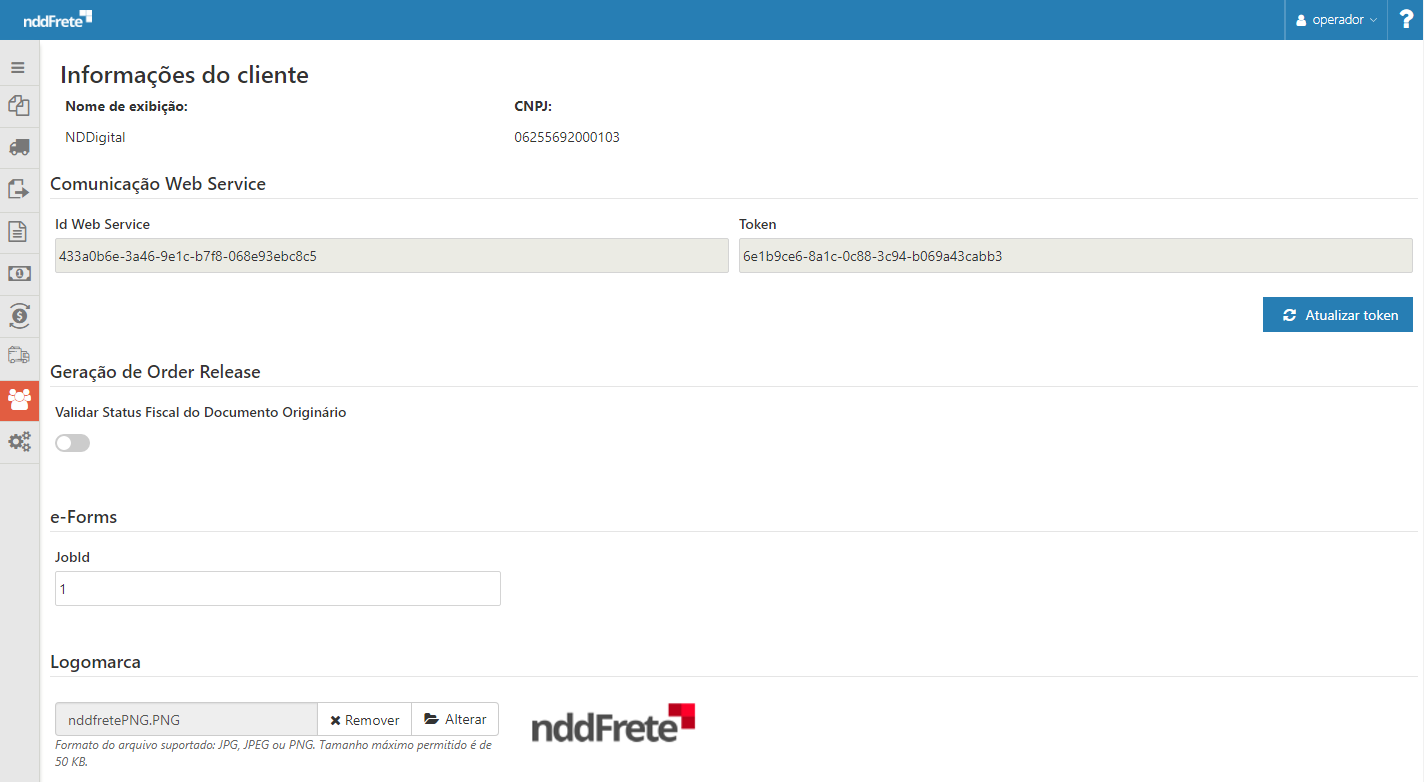This screenshot has height=782, width=1424.
Task: Open the truck freight sidebar icon
Action: coord(19,147)
